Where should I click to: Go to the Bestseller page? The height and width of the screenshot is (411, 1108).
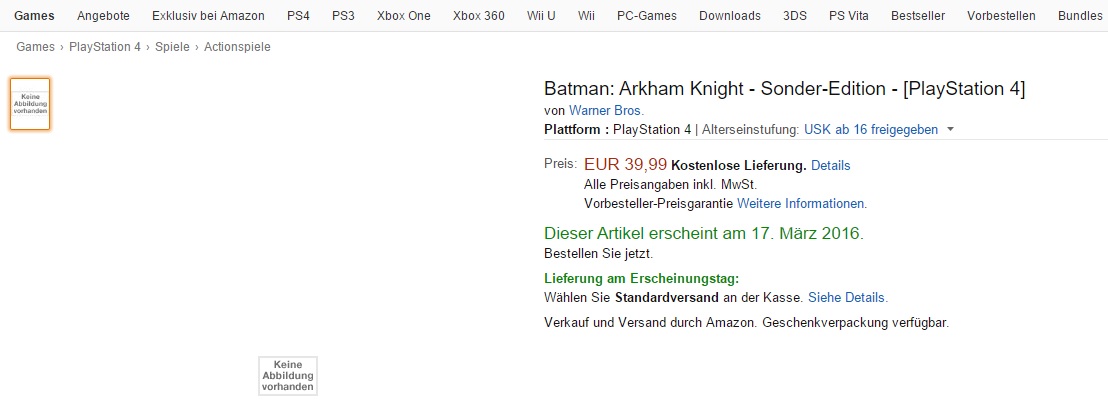click(x=919, y=16)
